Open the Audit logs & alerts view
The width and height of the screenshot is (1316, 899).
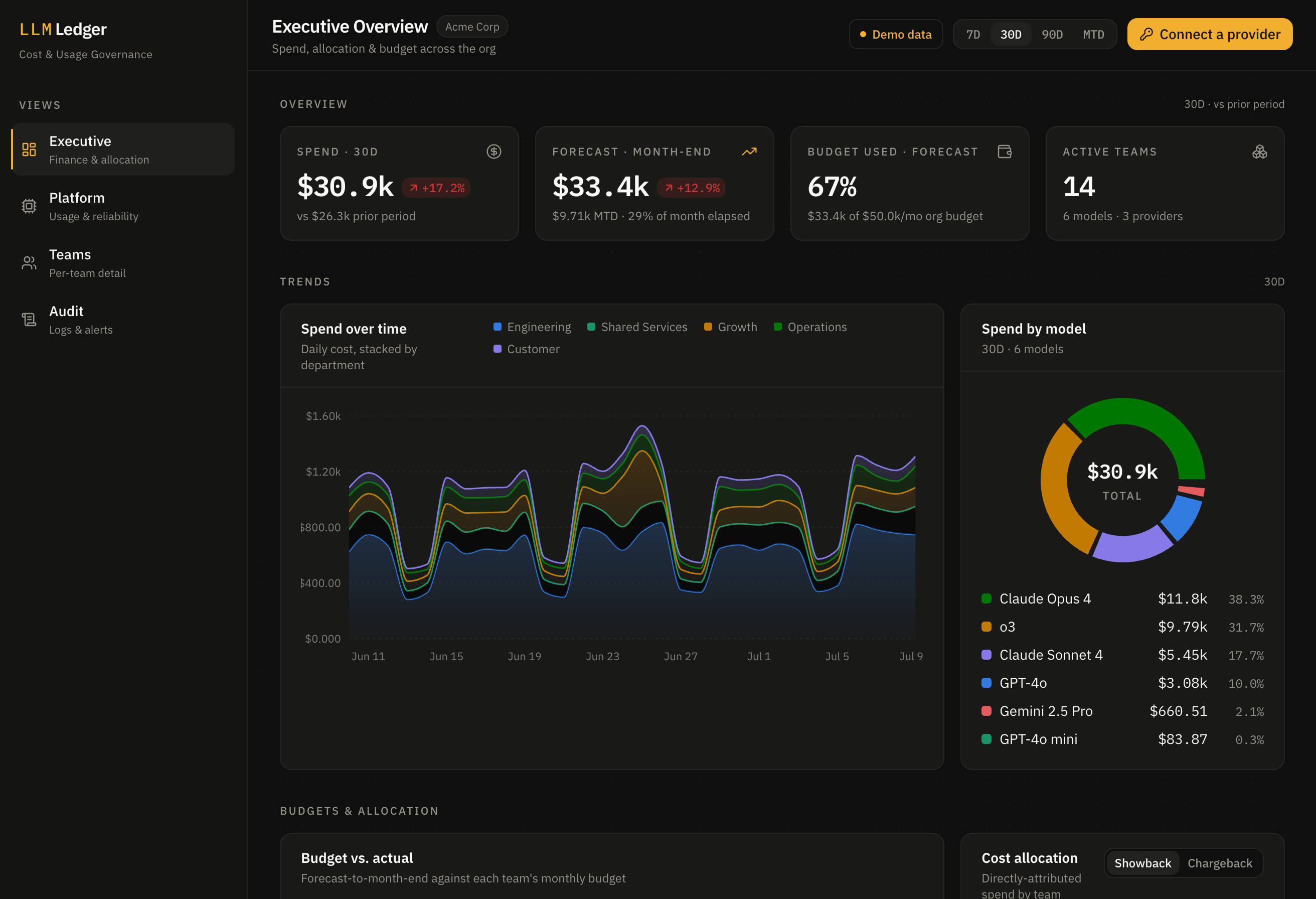coord(123,320)
